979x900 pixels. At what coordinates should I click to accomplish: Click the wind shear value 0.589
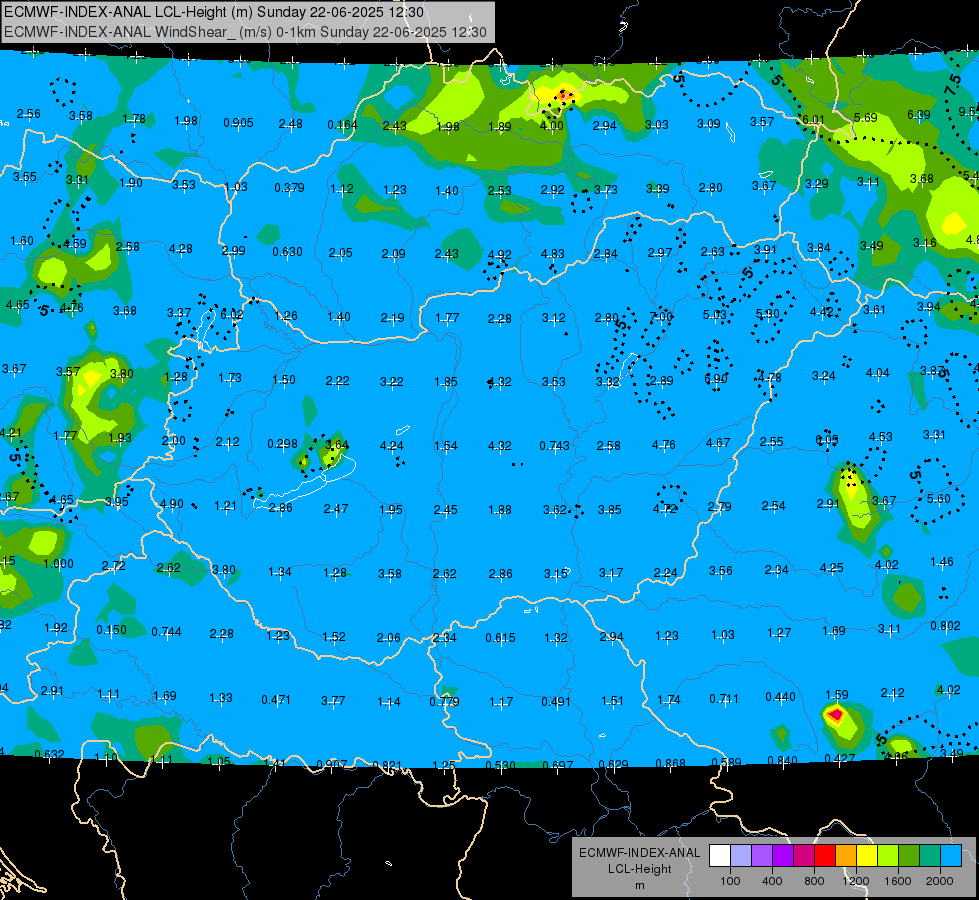726,762
